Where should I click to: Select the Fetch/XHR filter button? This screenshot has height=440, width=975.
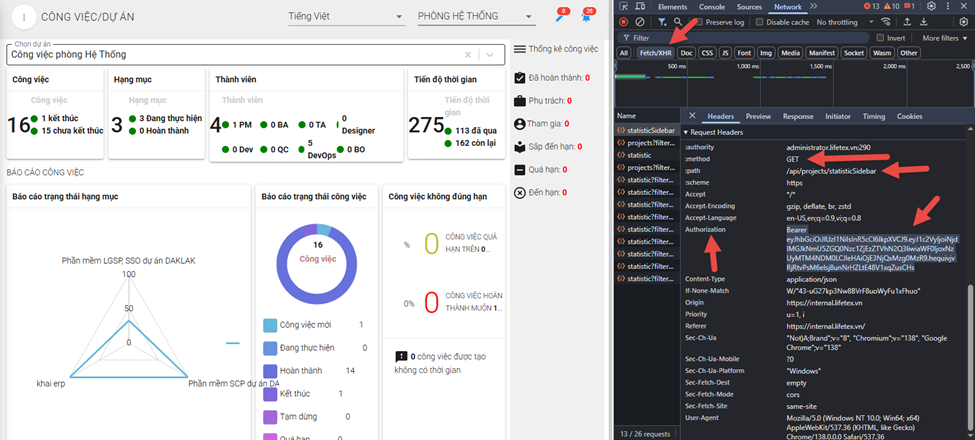pyautogui.click(x=656, y=53)
